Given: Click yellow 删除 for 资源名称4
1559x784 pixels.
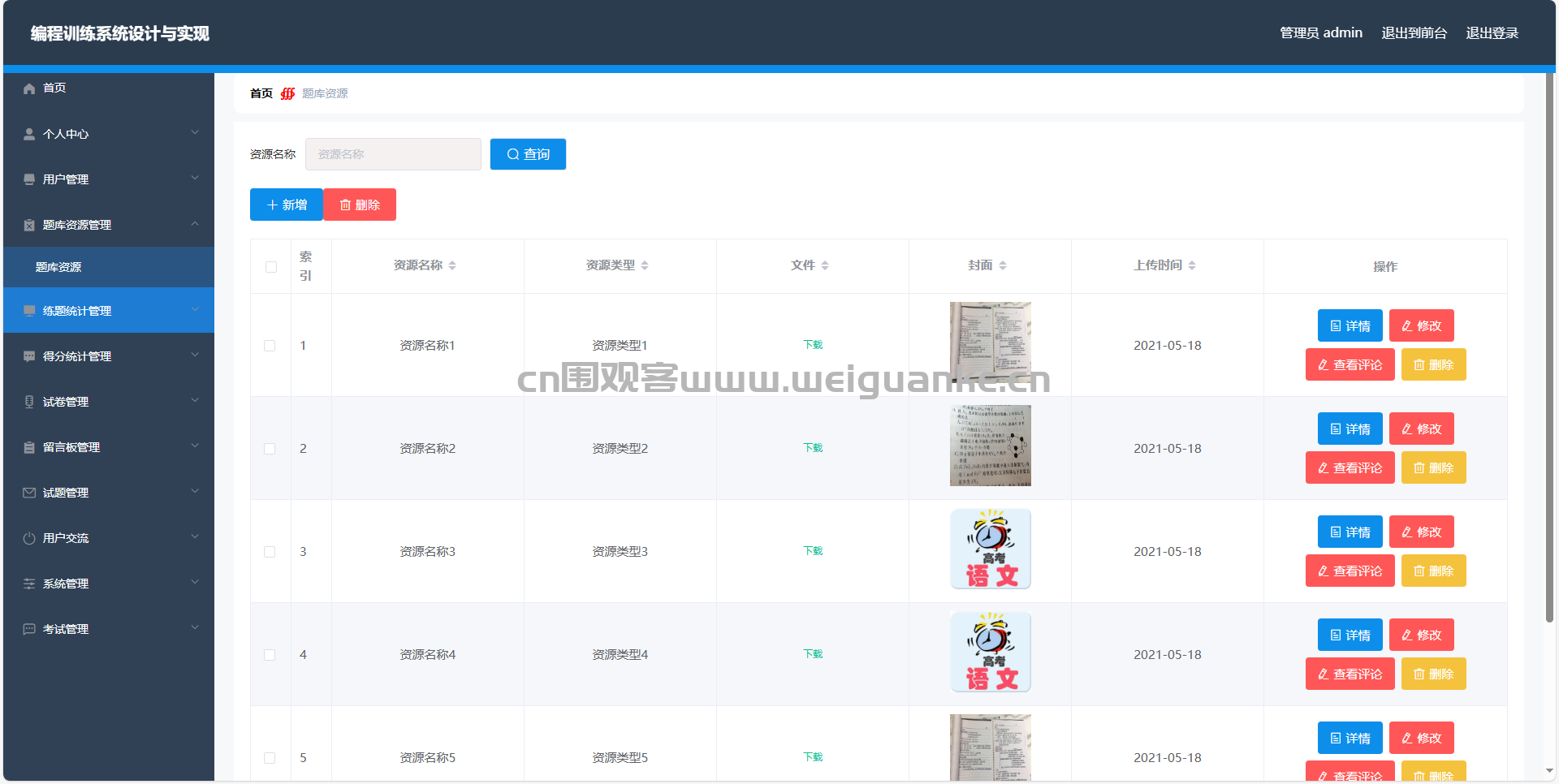Looking at the screenshot, I should [1434, 674].
